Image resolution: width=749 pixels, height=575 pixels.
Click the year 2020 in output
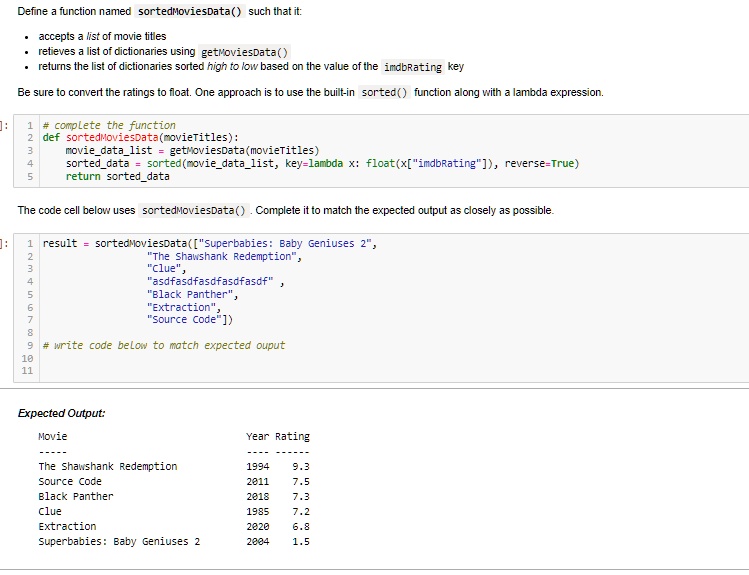pos(257,526)
